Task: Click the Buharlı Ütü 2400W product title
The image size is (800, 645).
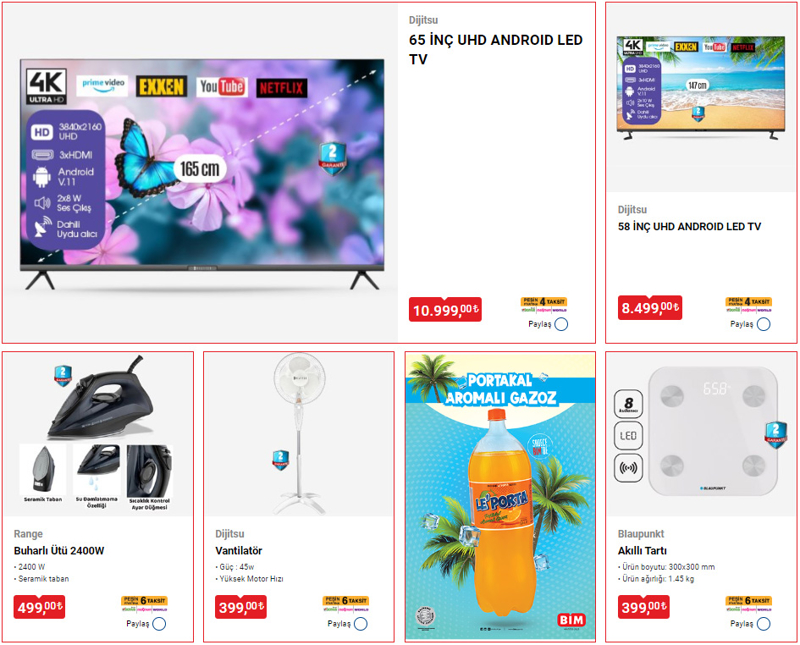Action: 59,551
